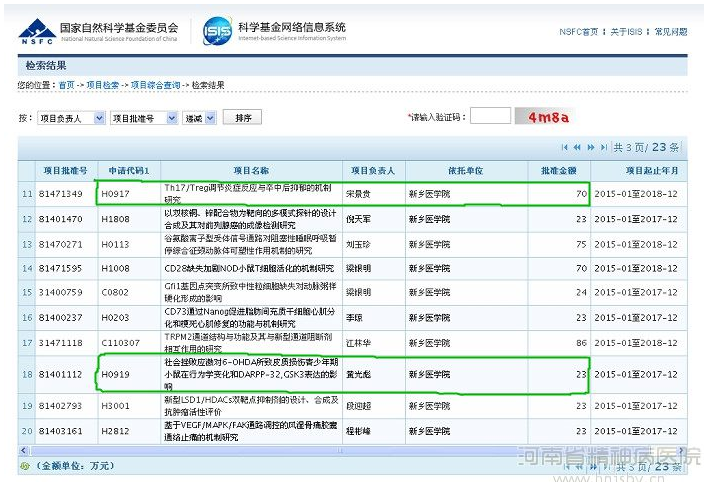Viewport: 707px width, 482px height.
Task: Go to first page in top pager
Action: point(565,147)
